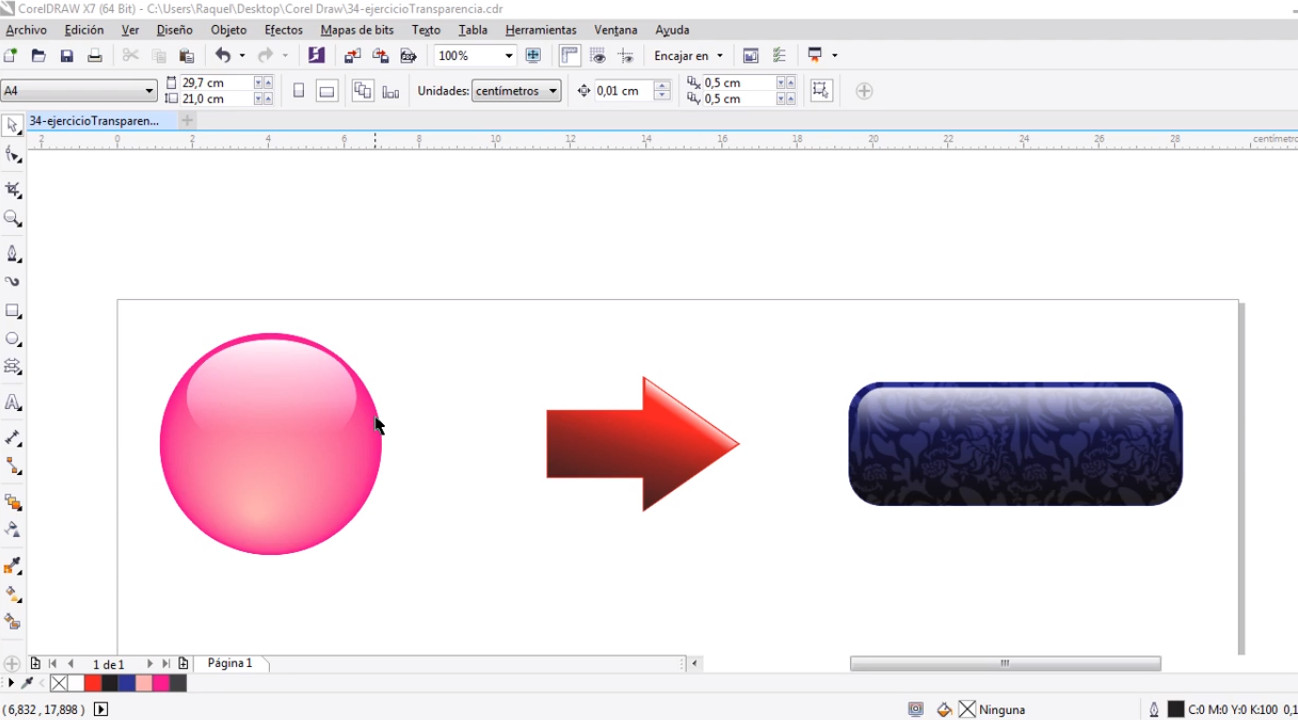Set landscape page orientation
The image size is (1298, 720).
[327, 90]
